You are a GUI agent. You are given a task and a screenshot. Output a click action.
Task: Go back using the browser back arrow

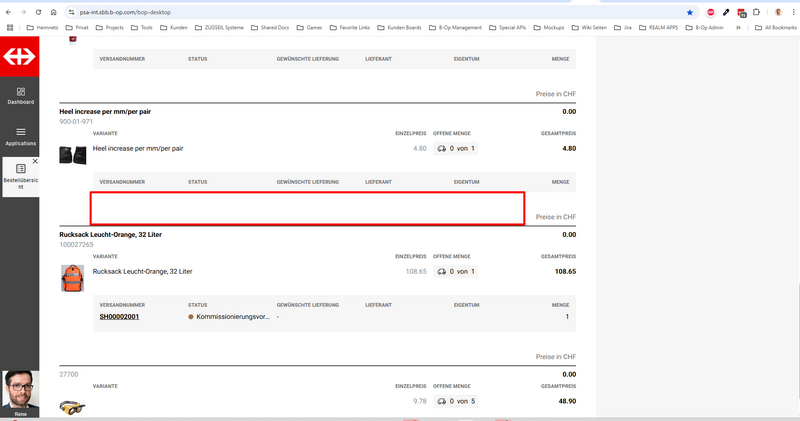9,12
